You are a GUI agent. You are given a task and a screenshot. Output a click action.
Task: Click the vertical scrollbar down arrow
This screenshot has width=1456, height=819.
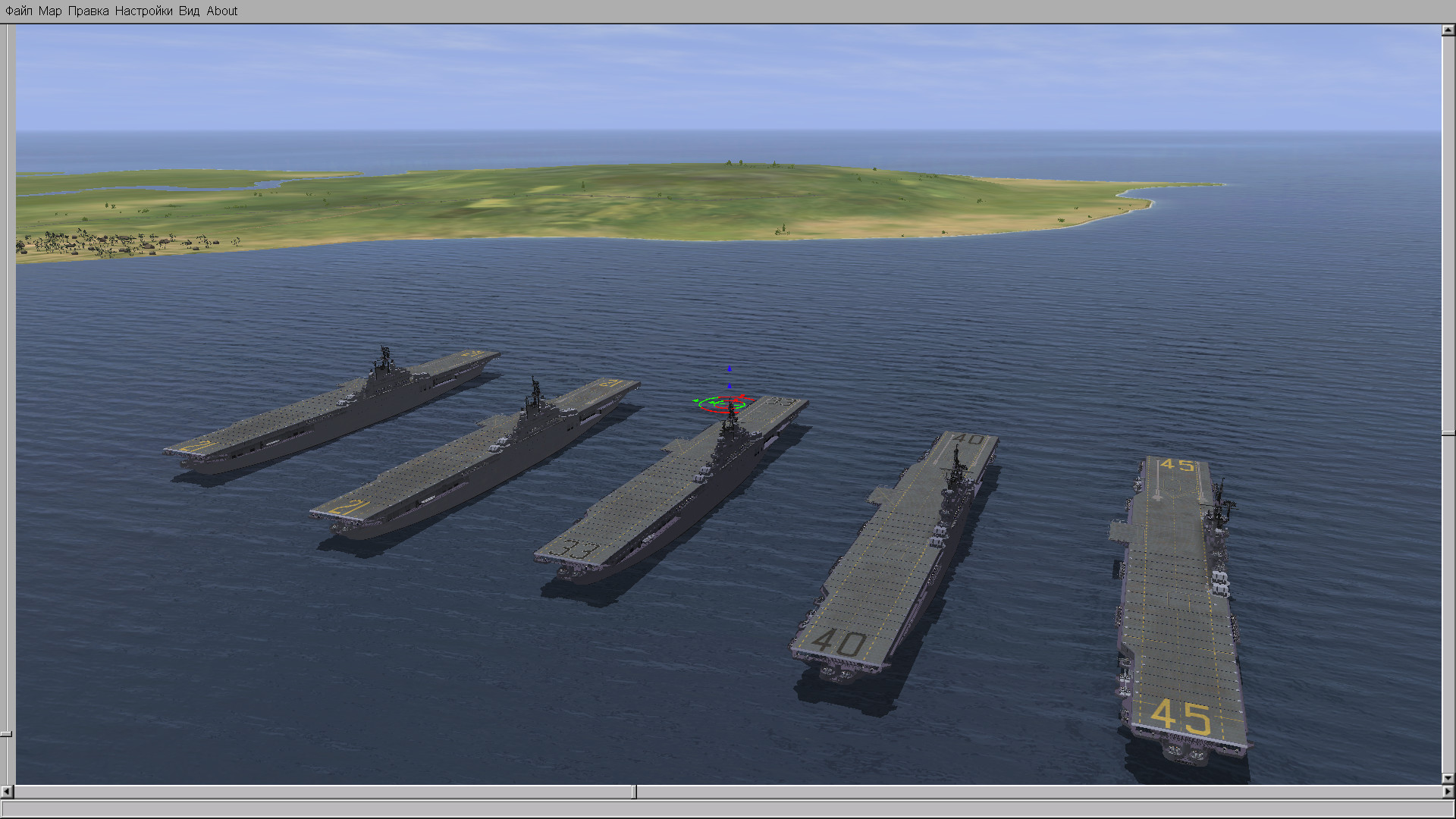tap(1448, 778)
